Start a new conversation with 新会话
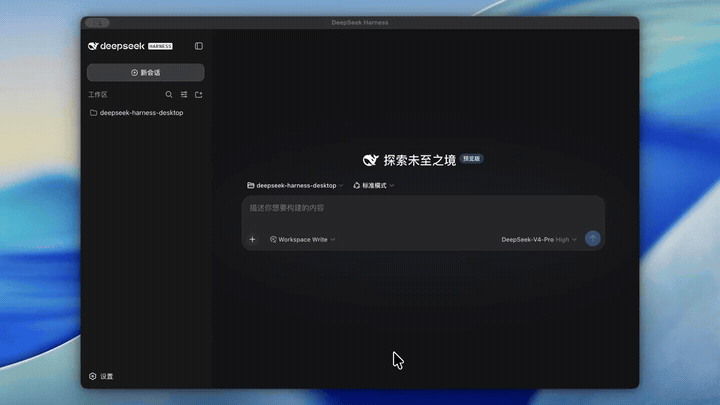 [x=146, y=73]
